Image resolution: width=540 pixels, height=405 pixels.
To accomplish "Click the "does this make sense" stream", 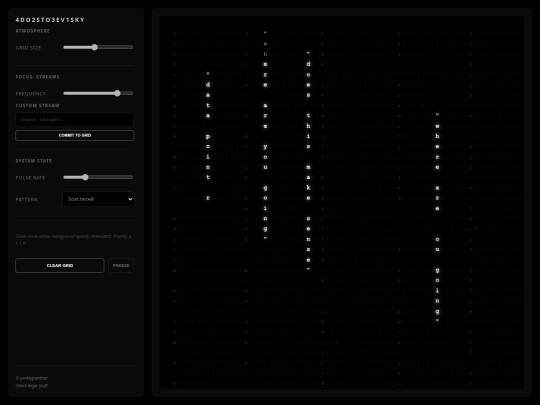I will click(x=308, y=161).
